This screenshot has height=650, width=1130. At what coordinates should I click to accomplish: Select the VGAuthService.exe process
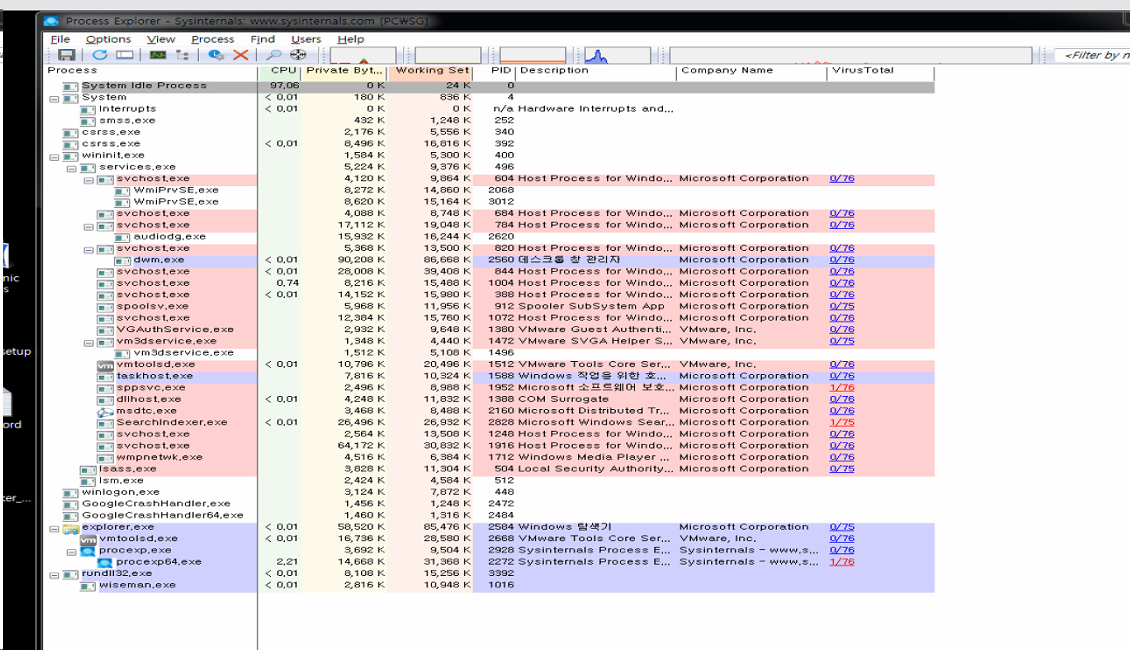coord(175,330)
